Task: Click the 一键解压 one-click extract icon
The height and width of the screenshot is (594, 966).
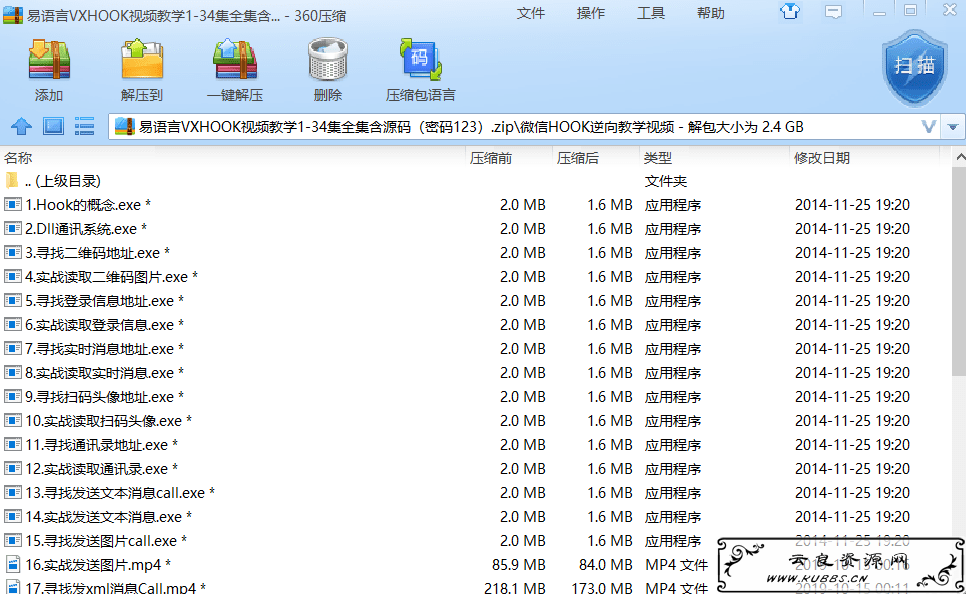Action: coord(235,59)
